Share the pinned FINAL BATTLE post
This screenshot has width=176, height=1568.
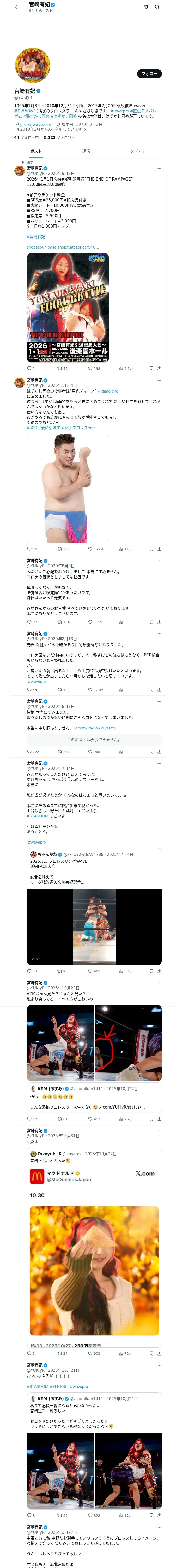pyautogui.click(x=159, y=368)
